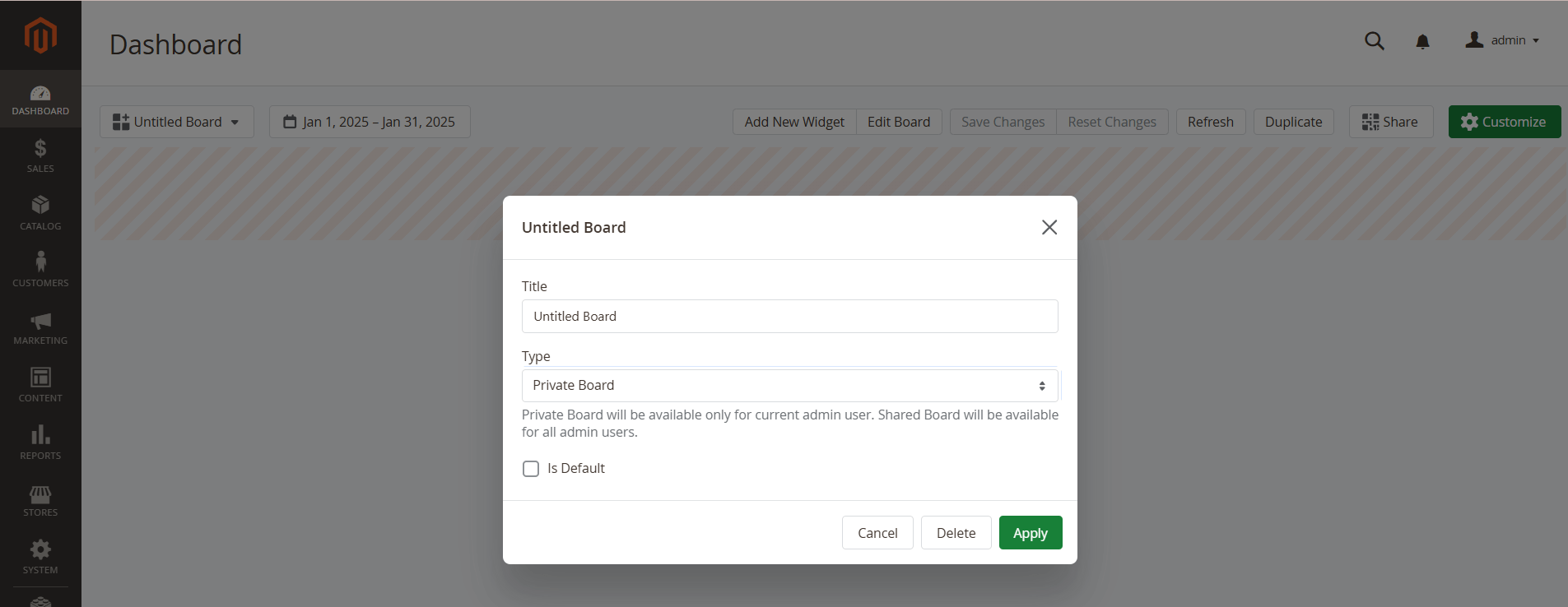Click the Private Board help description text
The image size is (1568, 607).
click(x=790, y=424)
